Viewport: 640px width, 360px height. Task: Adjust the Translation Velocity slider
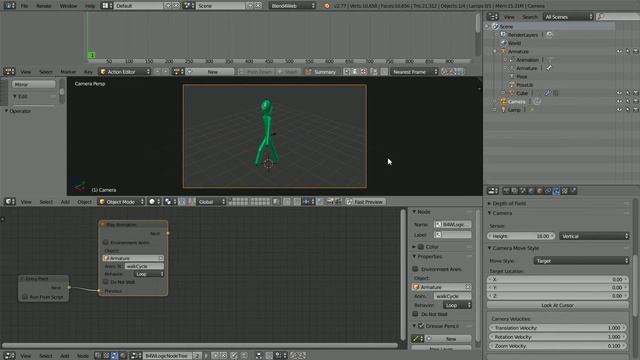[558, 328]
